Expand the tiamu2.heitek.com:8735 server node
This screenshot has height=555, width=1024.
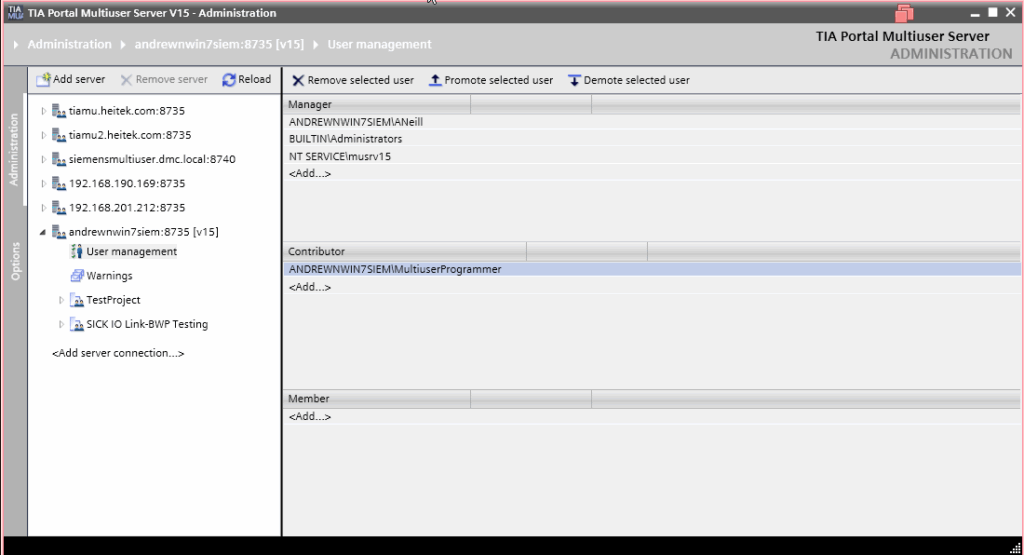44,135
